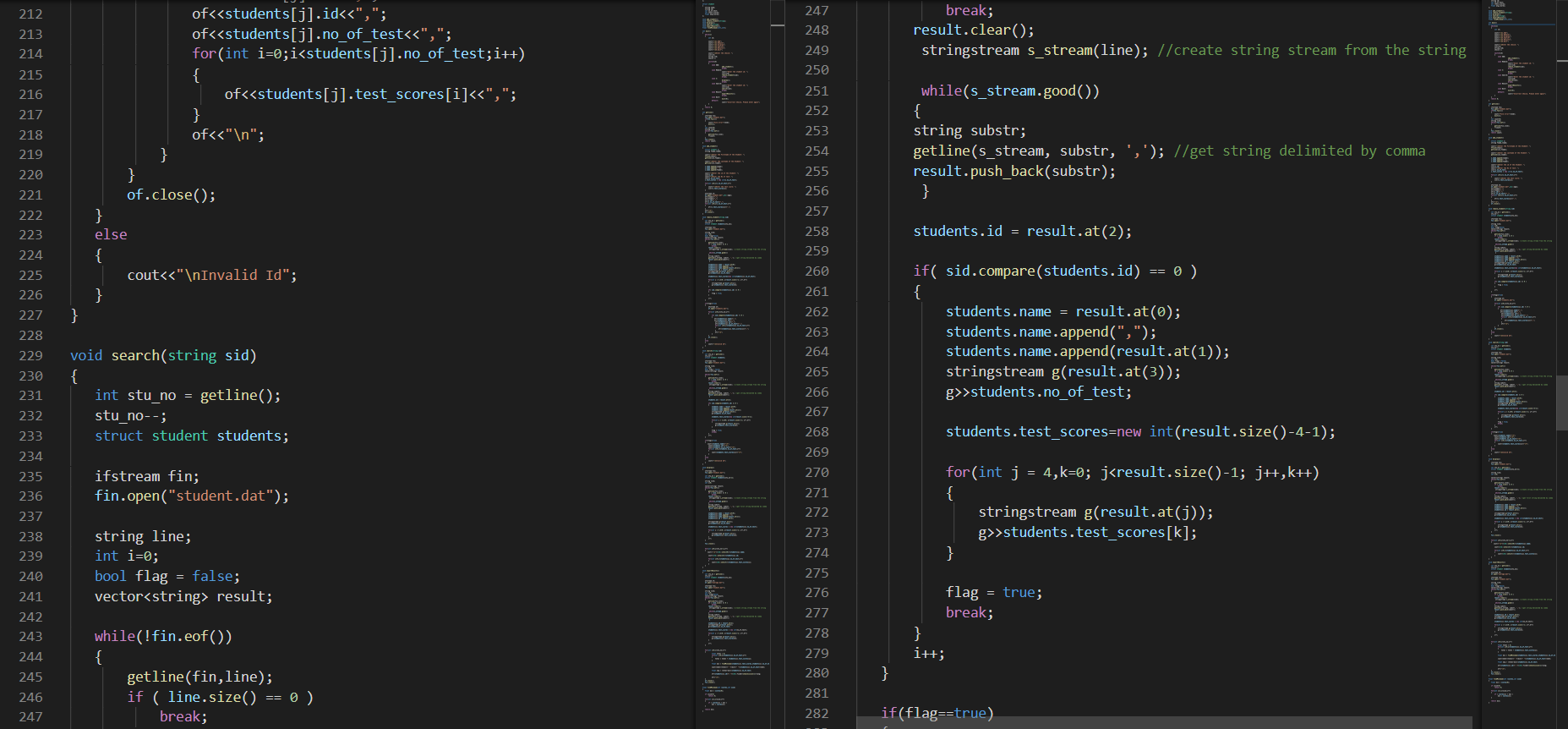The width and height of the screenshot is (1568, 729).
Task: Click line number 251 in the right gutter
Action: coord(817,90)
